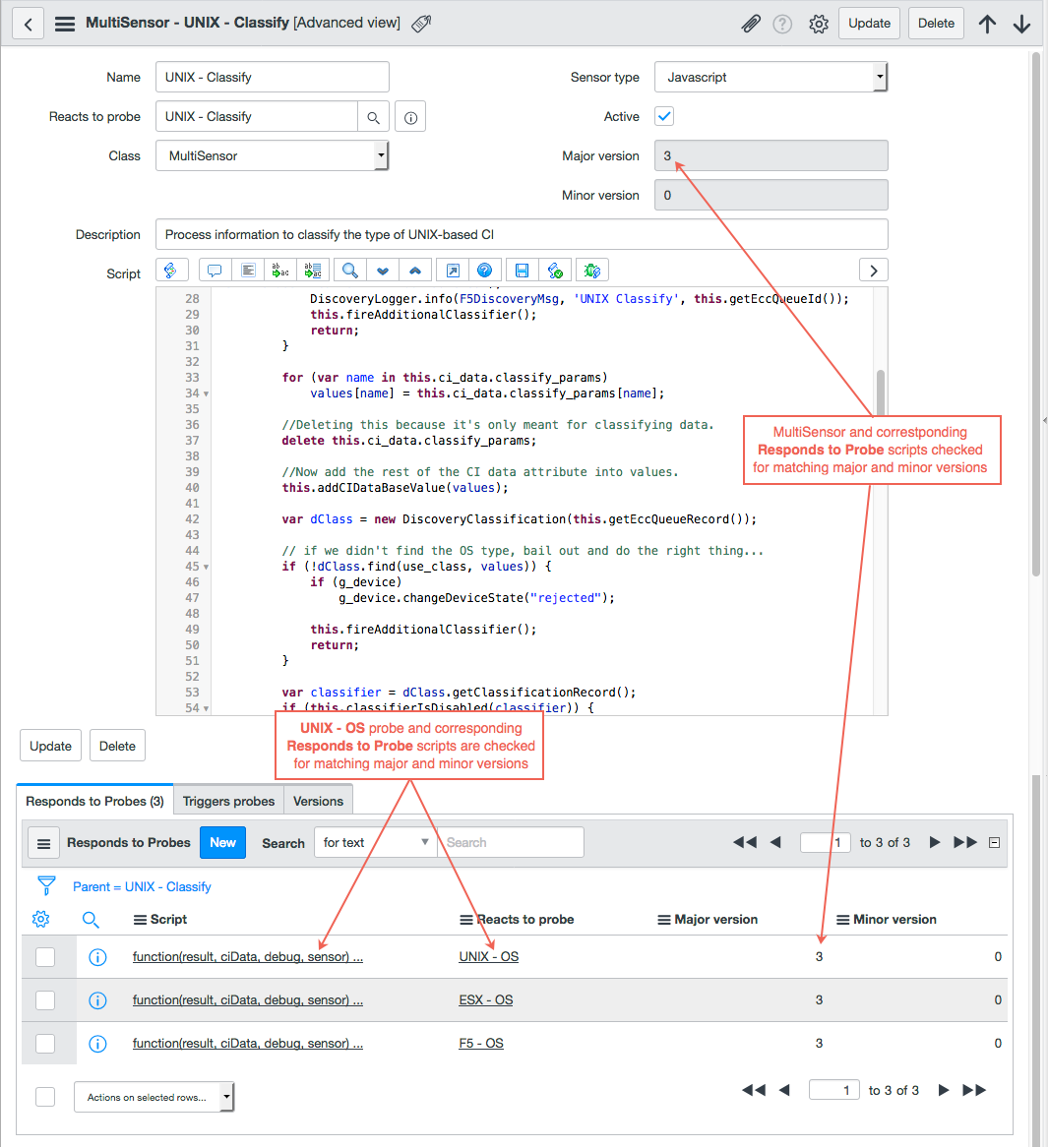The width and height of the screenshot is (1048, 1148).
Task: Format the script code
Action: click(248, 271)
